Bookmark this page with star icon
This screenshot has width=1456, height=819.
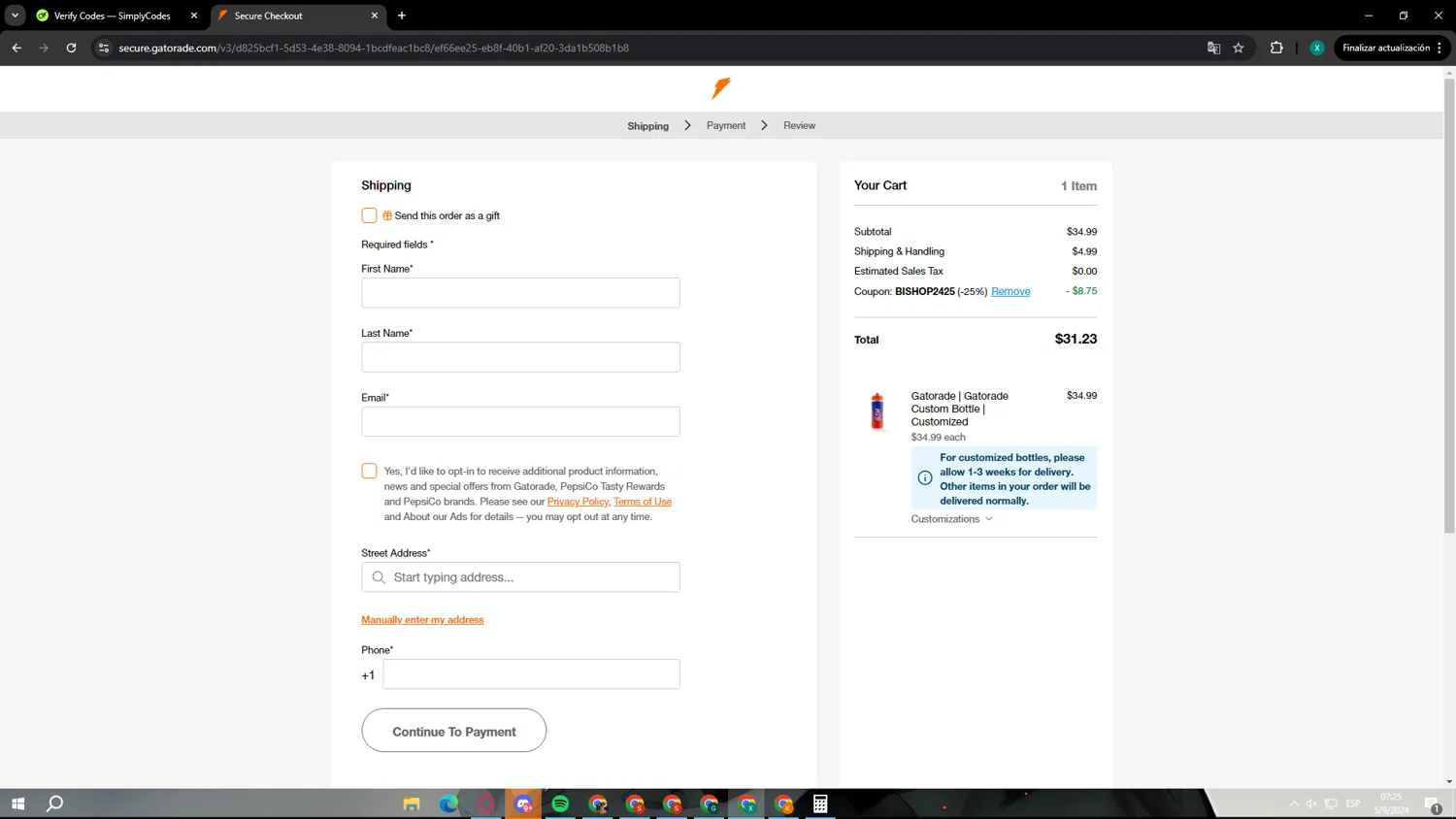(x=1239, y=48)
